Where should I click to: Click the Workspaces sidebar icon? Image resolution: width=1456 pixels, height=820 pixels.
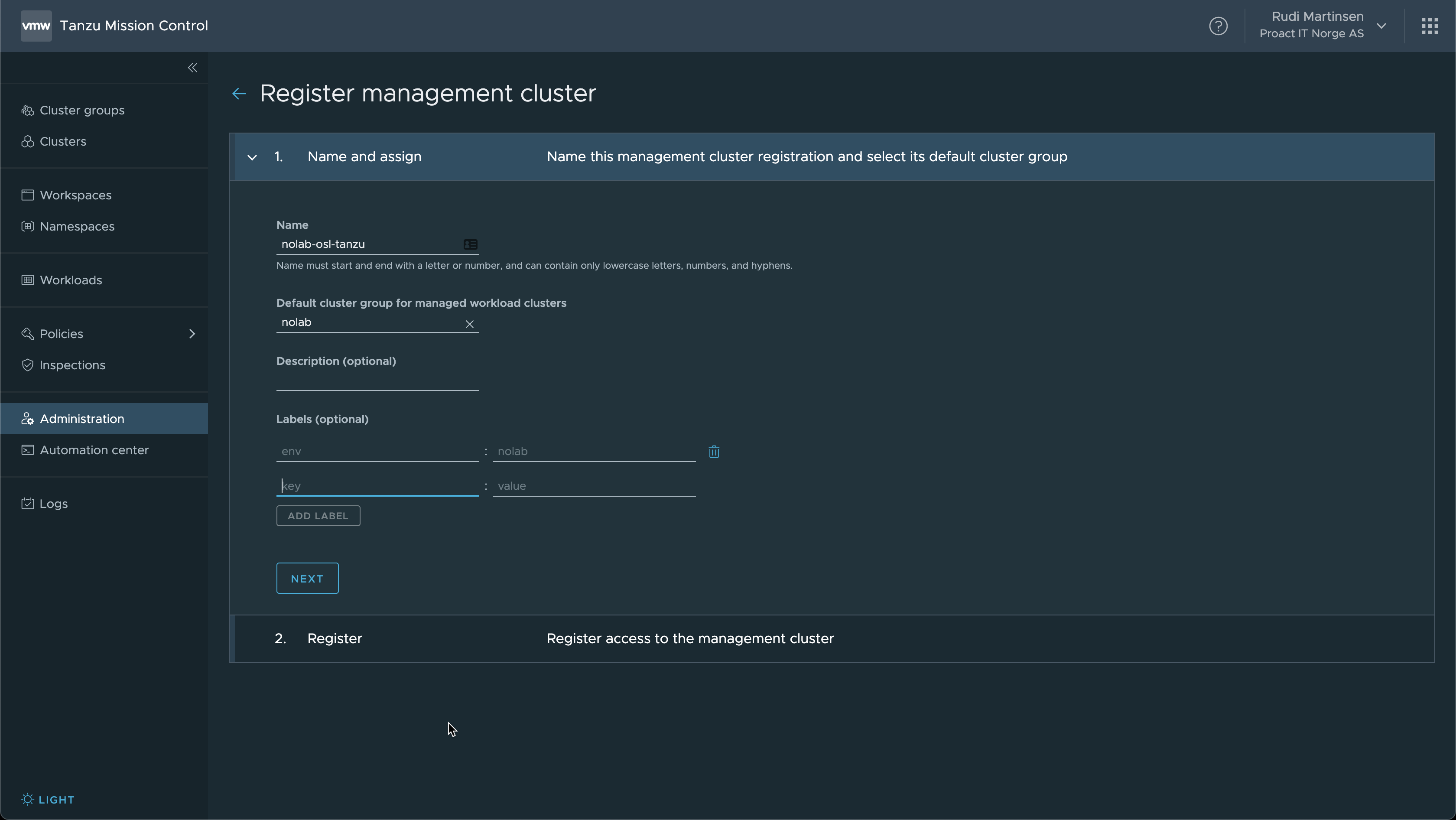coord(27,195)
